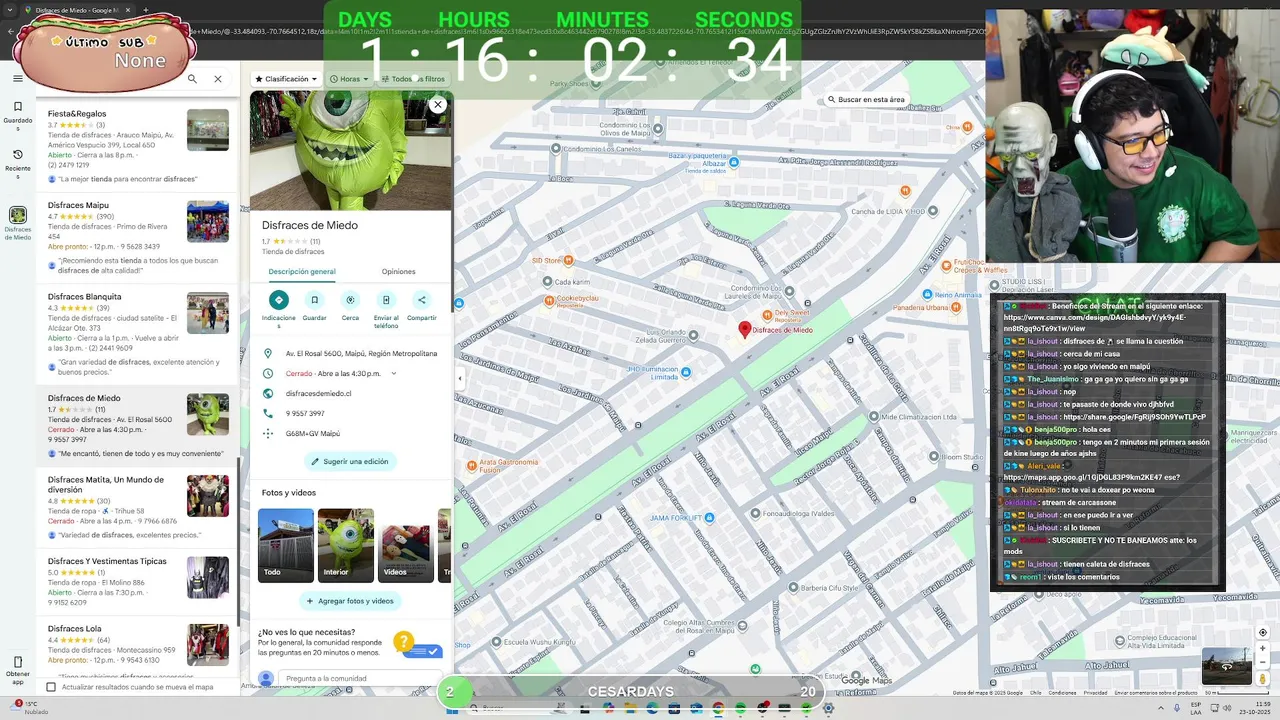Click Enviar al teléfono icon
1280x720 pixels.
386,300
